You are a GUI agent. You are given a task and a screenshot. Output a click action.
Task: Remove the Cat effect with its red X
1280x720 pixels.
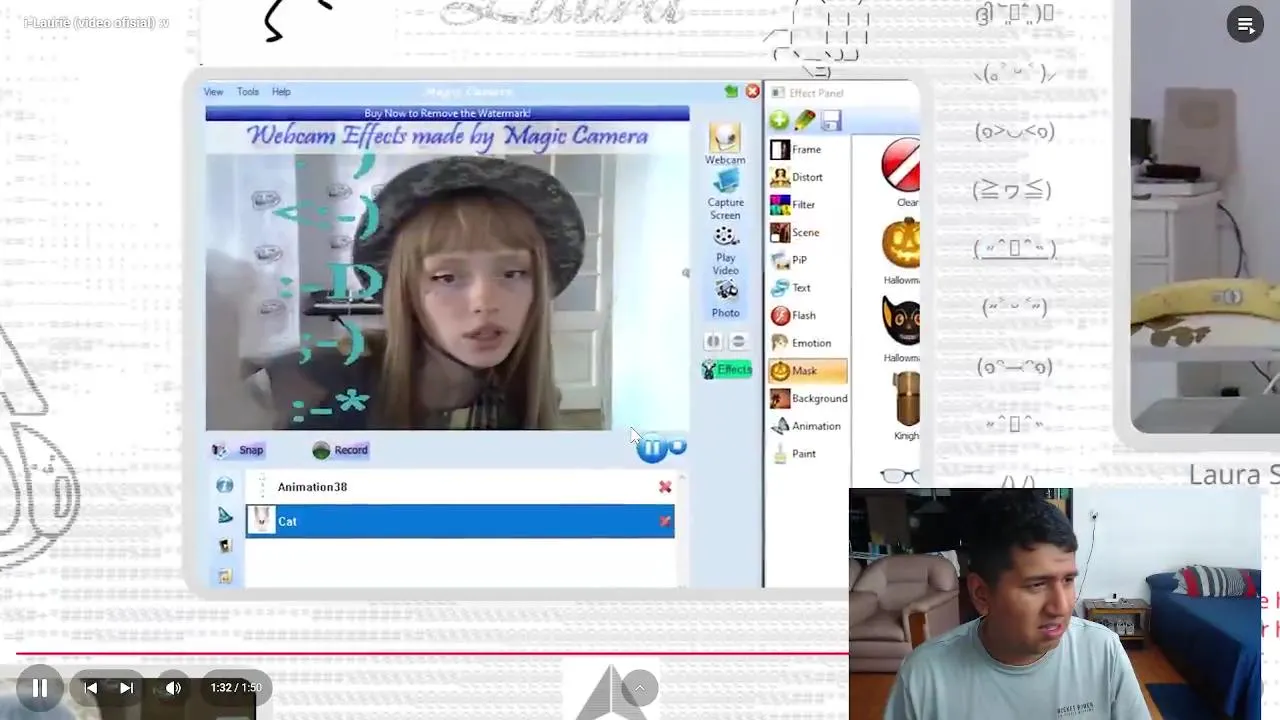pyautogui.click(x=665, y=521)
